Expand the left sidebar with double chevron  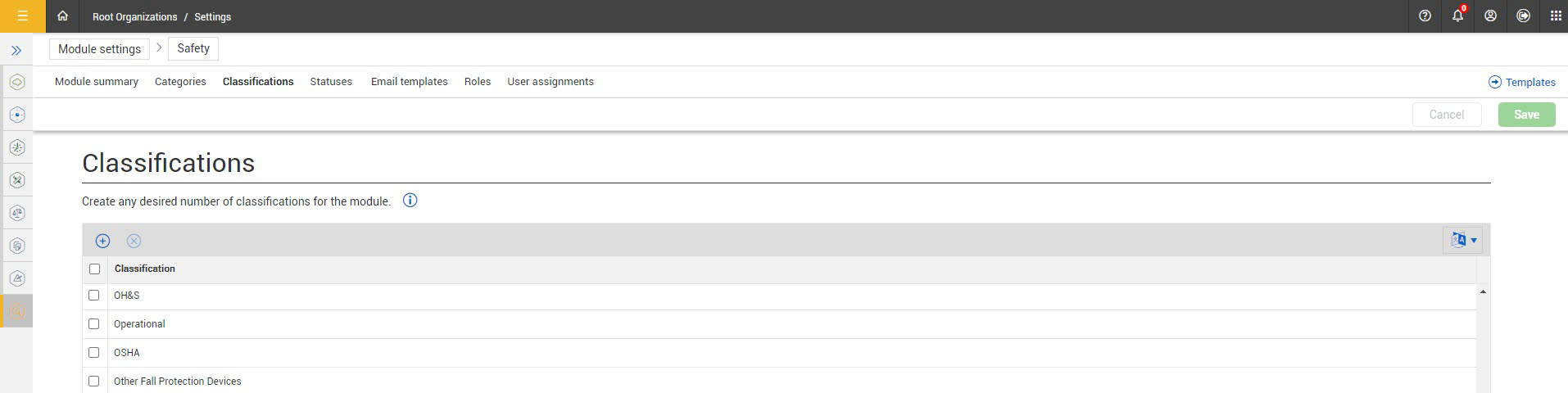pyautogui.click(x=16, y=51)
